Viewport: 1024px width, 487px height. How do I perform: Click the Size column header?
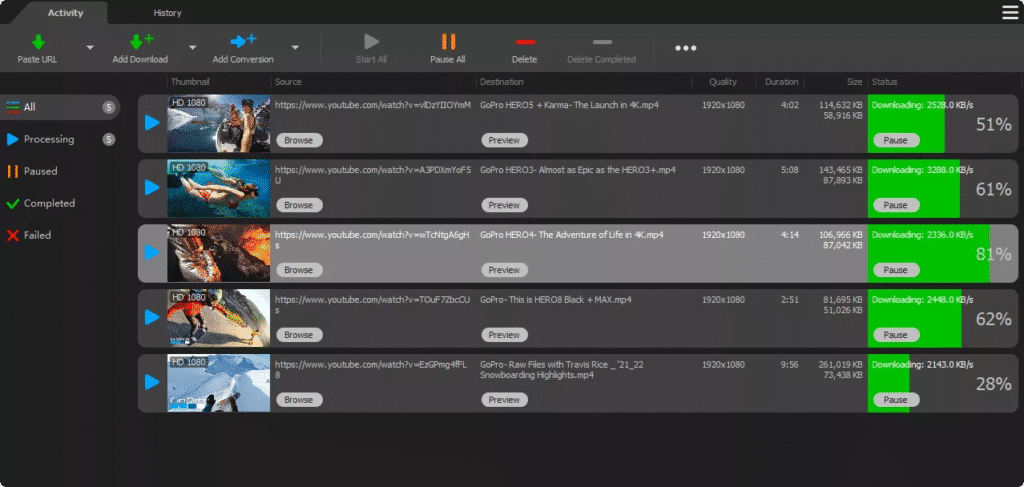(854, 82)
